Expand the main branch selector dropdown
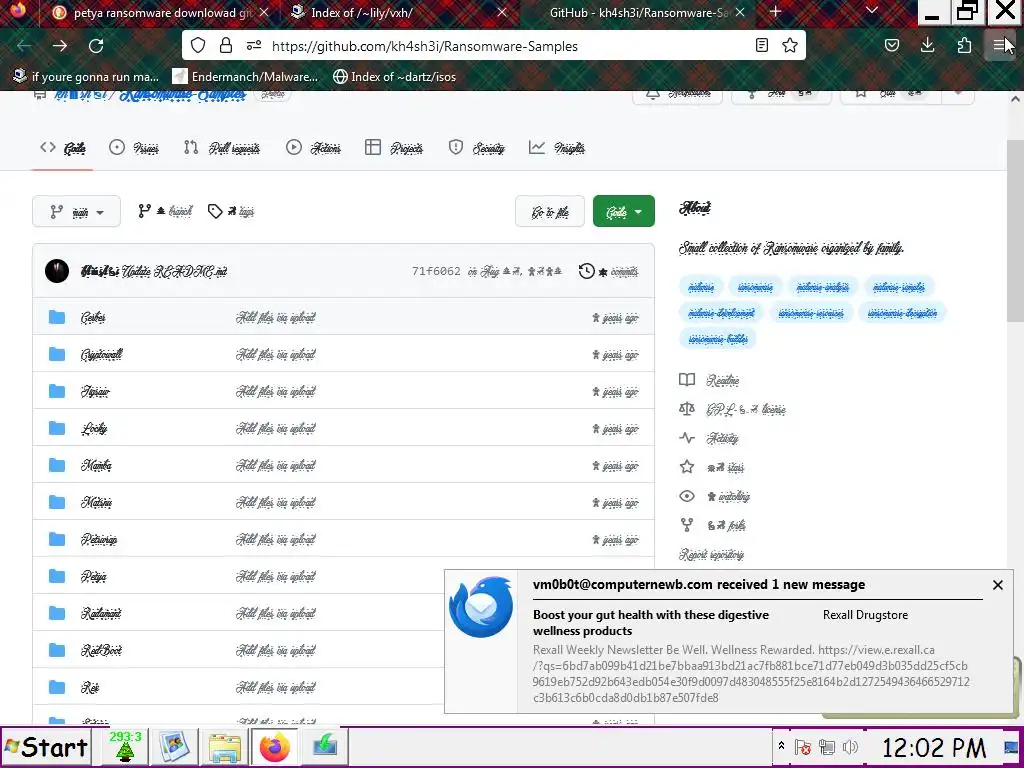Image resolution: width=1024 pixels, height=768 pixels. click(76, 212)
